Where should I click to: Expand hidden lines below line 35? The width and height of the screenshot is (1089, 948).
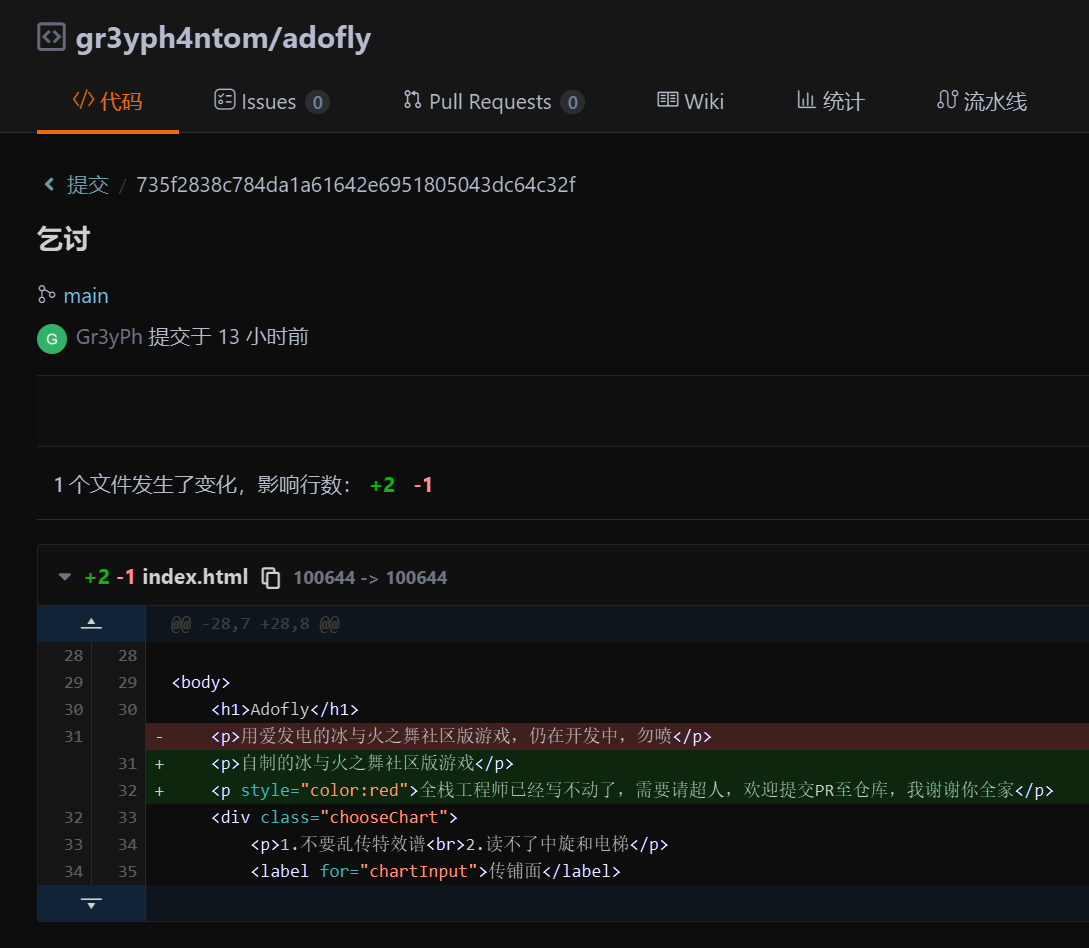click(x=91, y=903)
